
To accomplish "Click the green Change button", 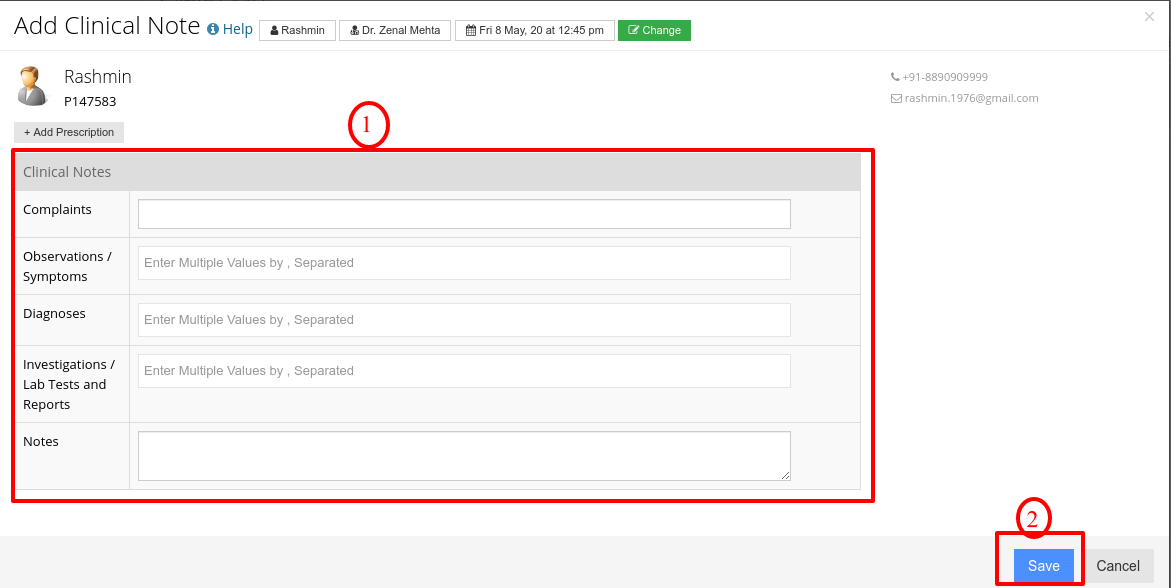I will pos(654,31).
